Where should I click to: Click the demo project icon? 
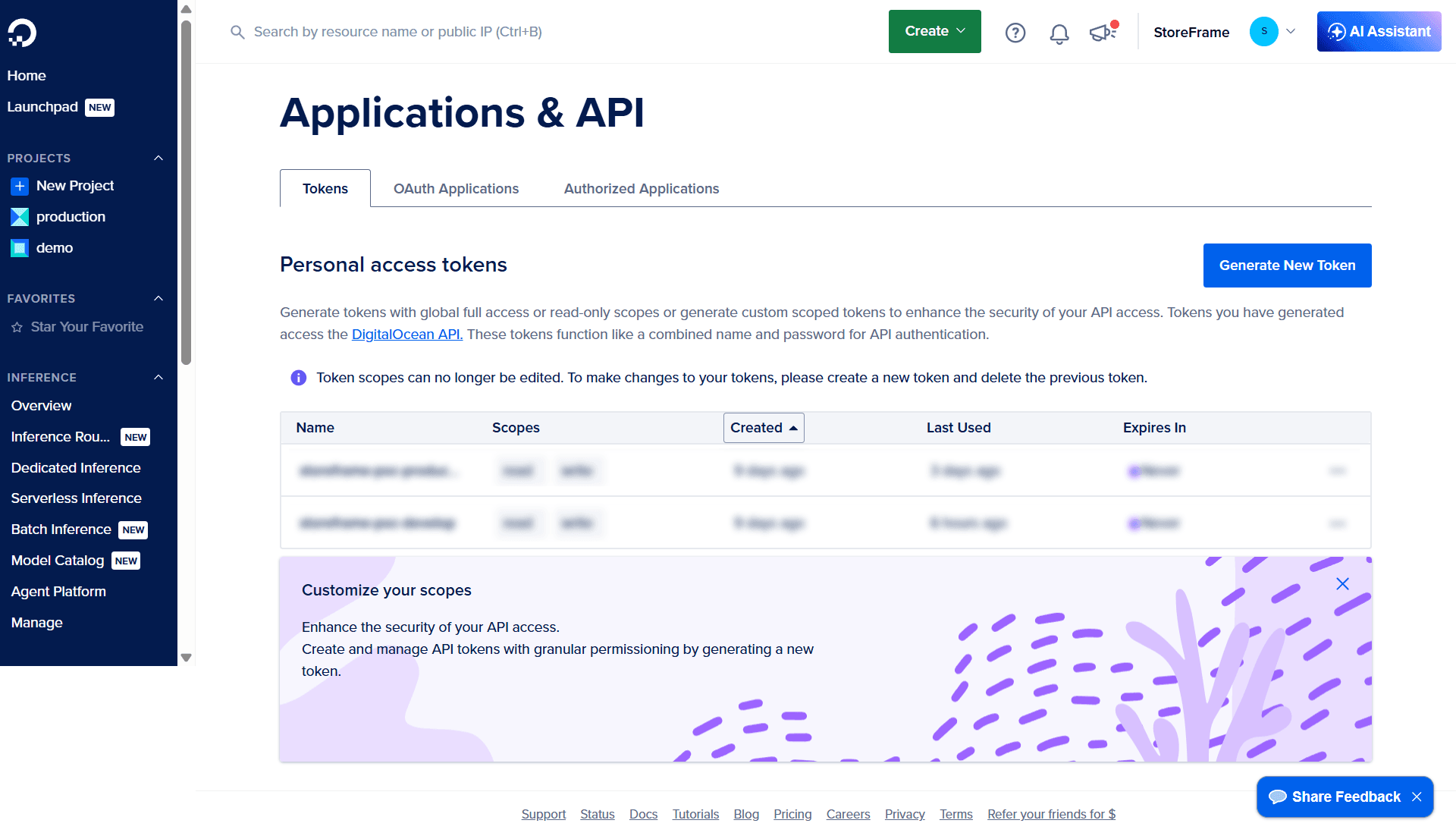click(20, 248)
